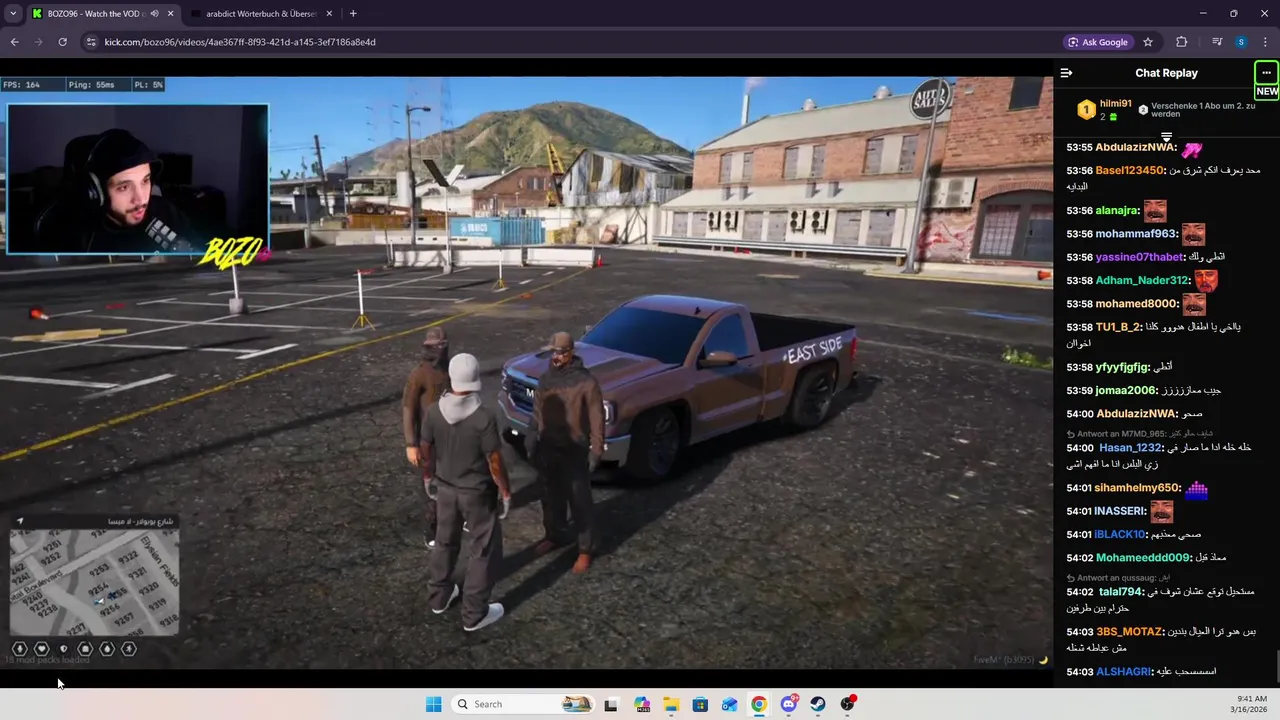Open Discord from the taskbar
Viewport: 1280px width, 720px height.
pyautogui.click(x=789, y=704)
